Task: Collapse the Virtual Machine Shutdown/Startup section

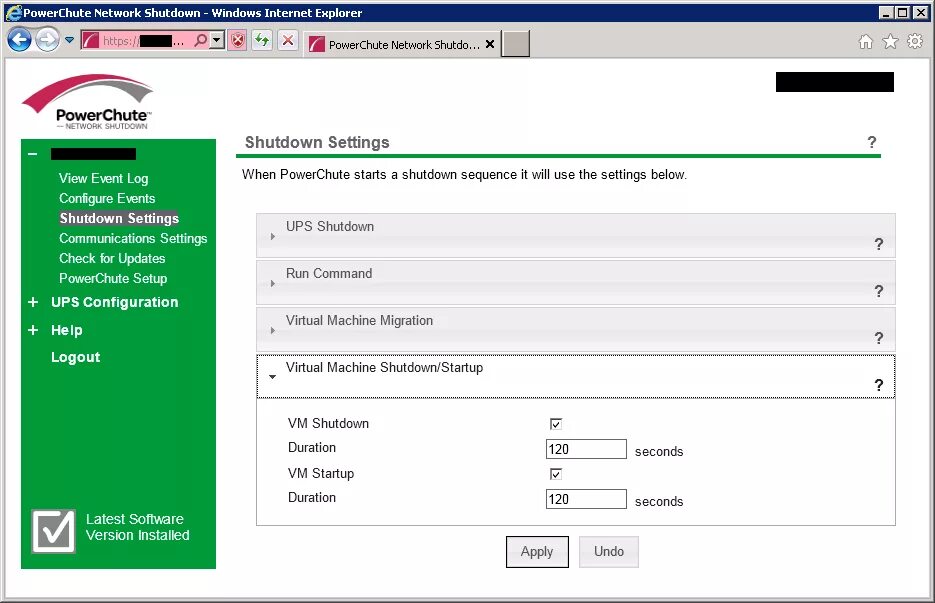Action: point(575,376)
